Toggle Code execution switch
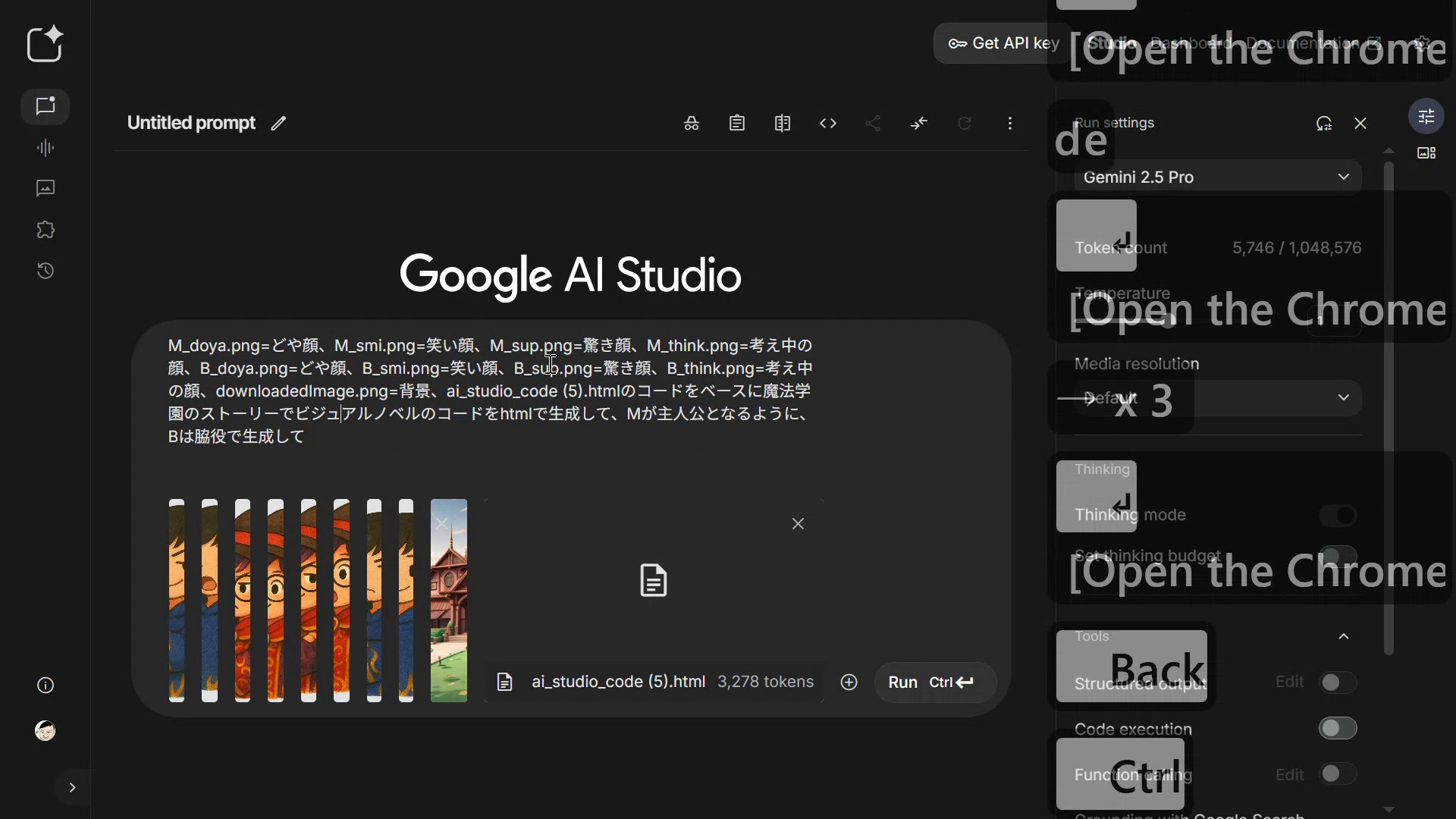The image size is (1456, 819). (x=1337, y=729)
